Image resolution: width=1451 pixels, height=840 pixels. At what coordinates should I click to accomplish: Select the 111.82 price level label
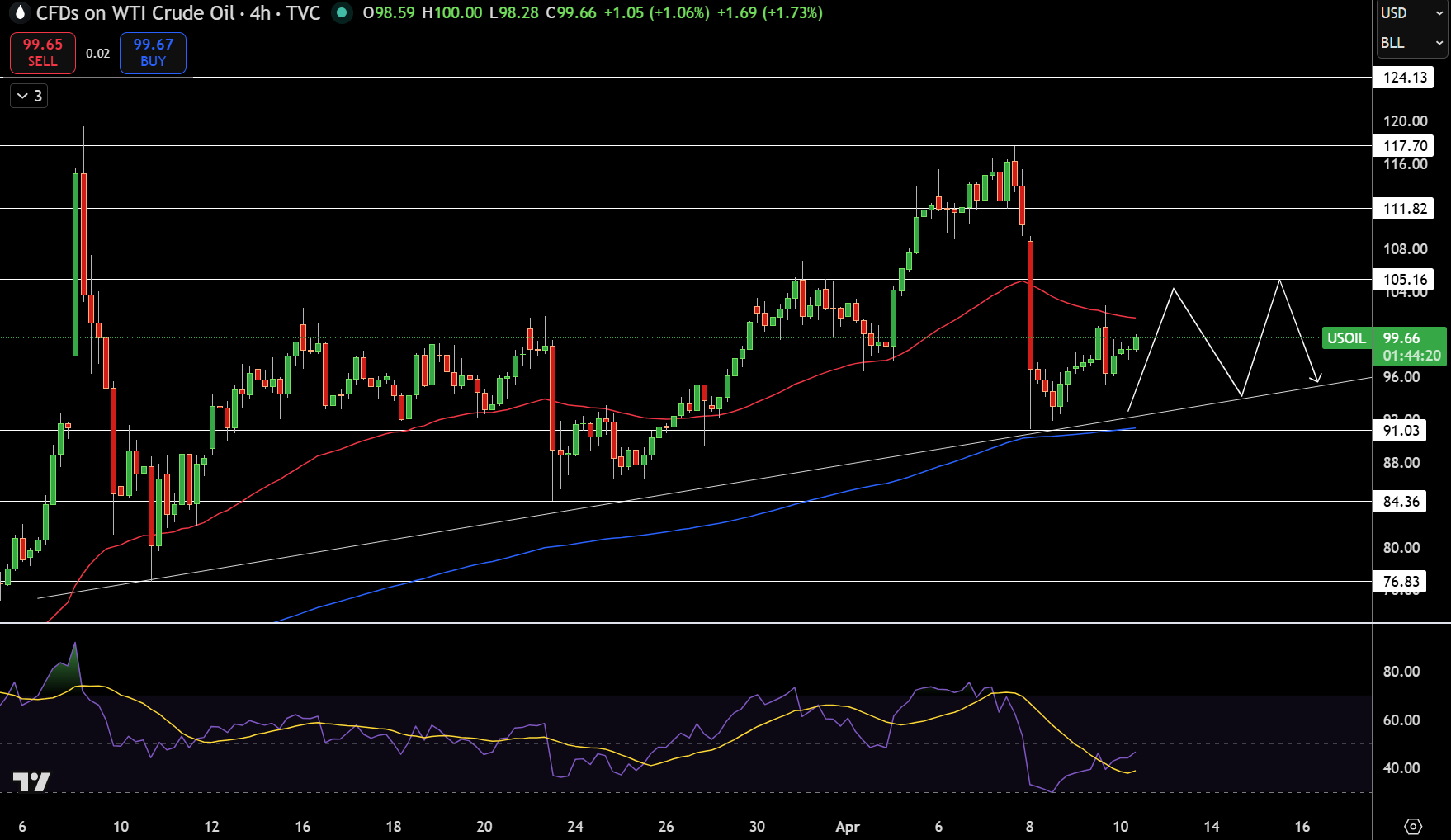coord(1405,209)
